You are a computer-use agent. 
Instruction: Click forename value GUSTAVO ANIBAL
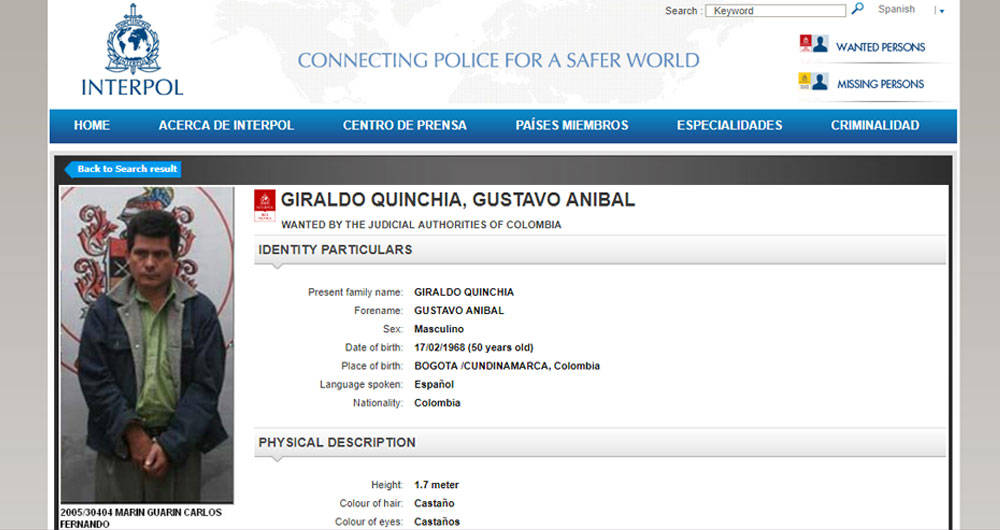pos(459,311)
